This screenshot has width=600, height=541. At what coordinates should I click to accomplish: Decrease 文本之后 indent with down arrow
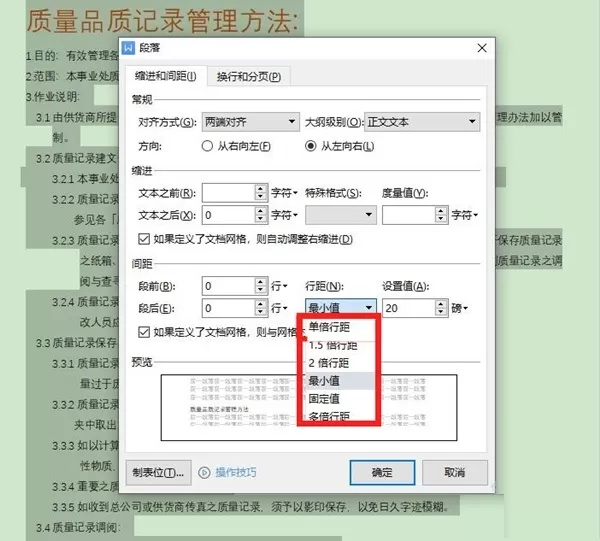(261, 219)
